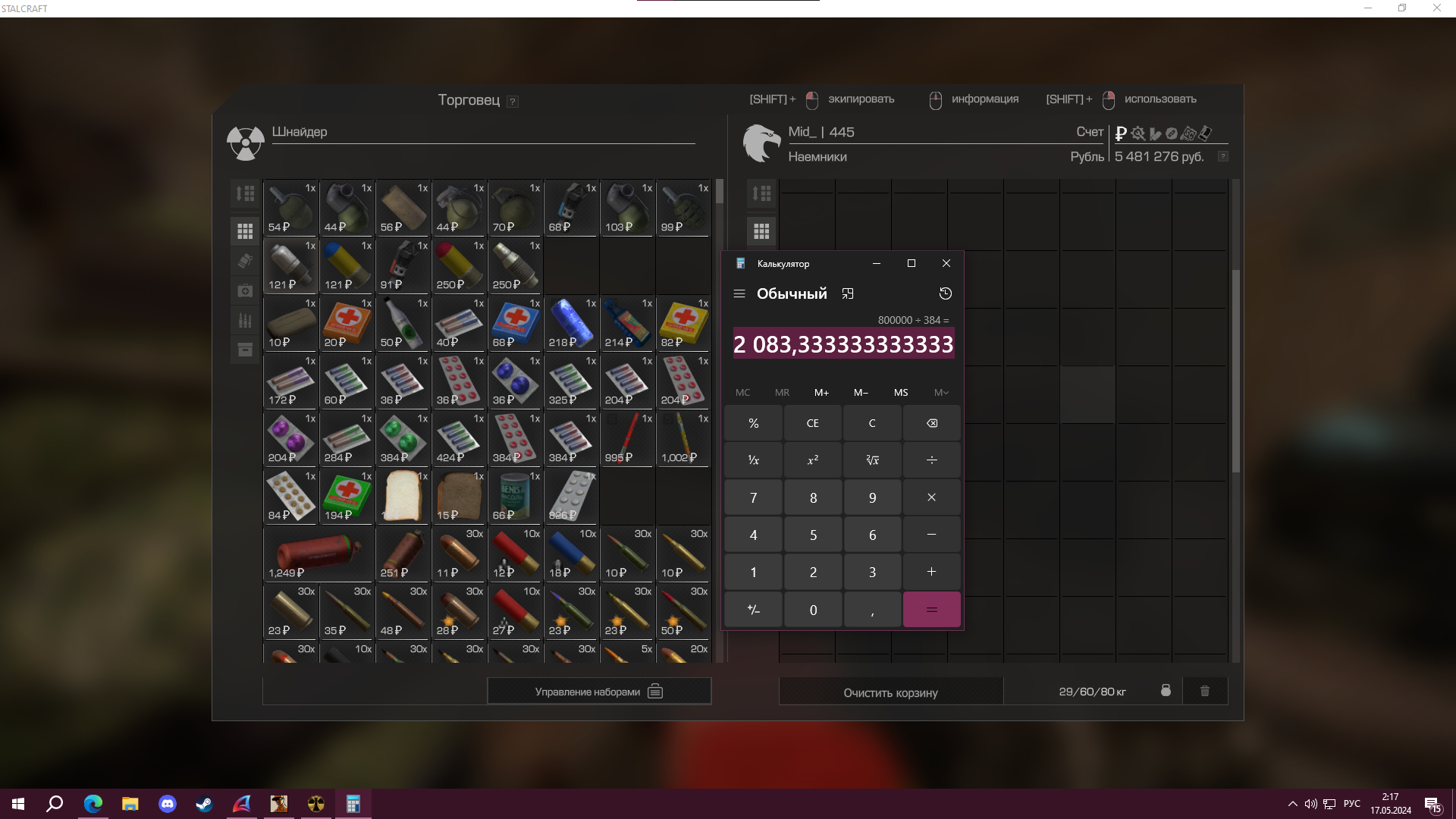Select the 218₽ blue cylinder item

(x=571, y=325)
